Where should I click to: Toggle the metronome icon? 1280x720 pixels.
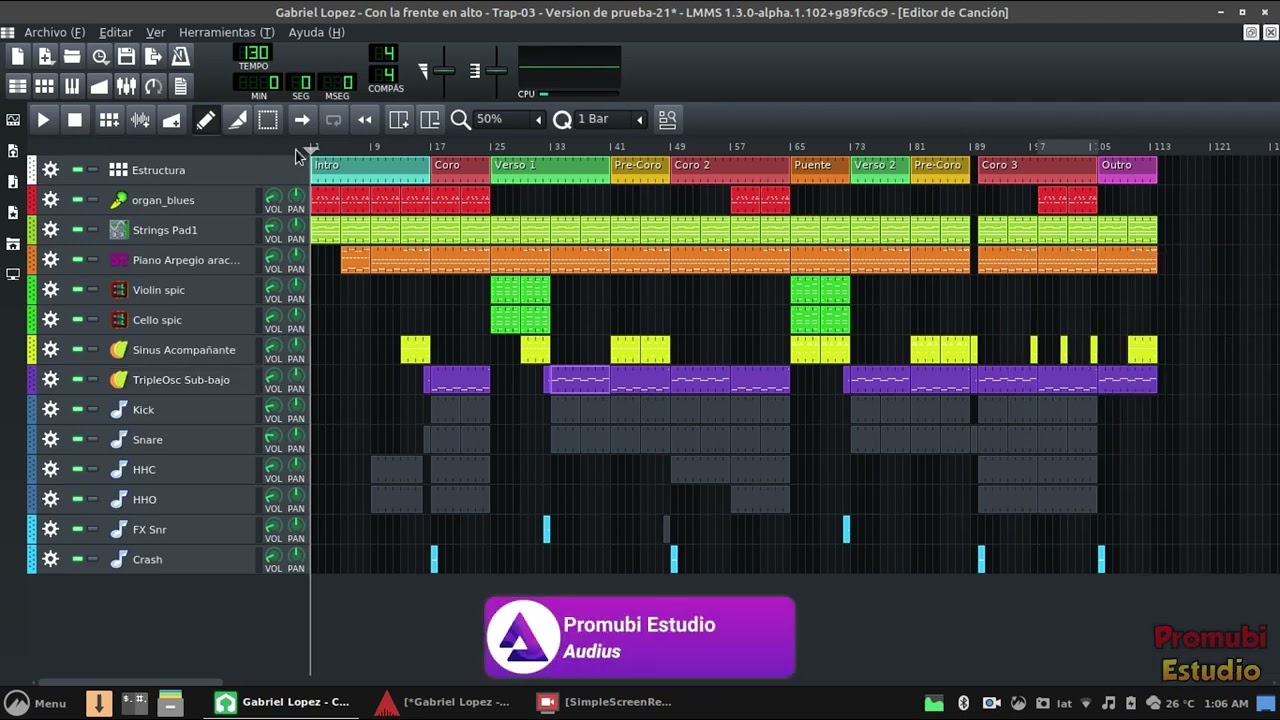click(x=180, y=57)
